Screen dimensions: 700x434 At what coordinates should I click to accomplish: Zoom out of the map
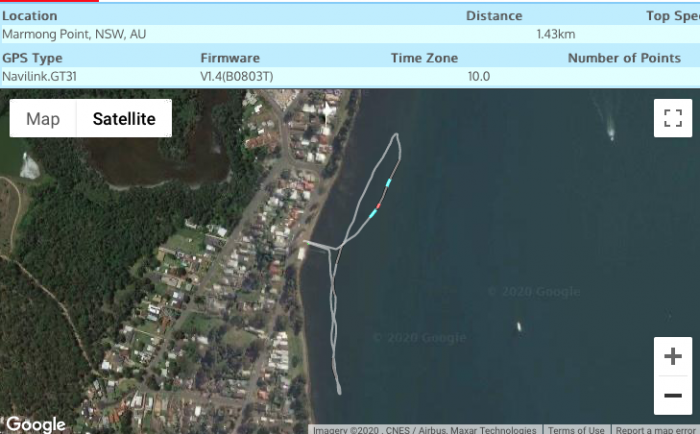(672, 396)
